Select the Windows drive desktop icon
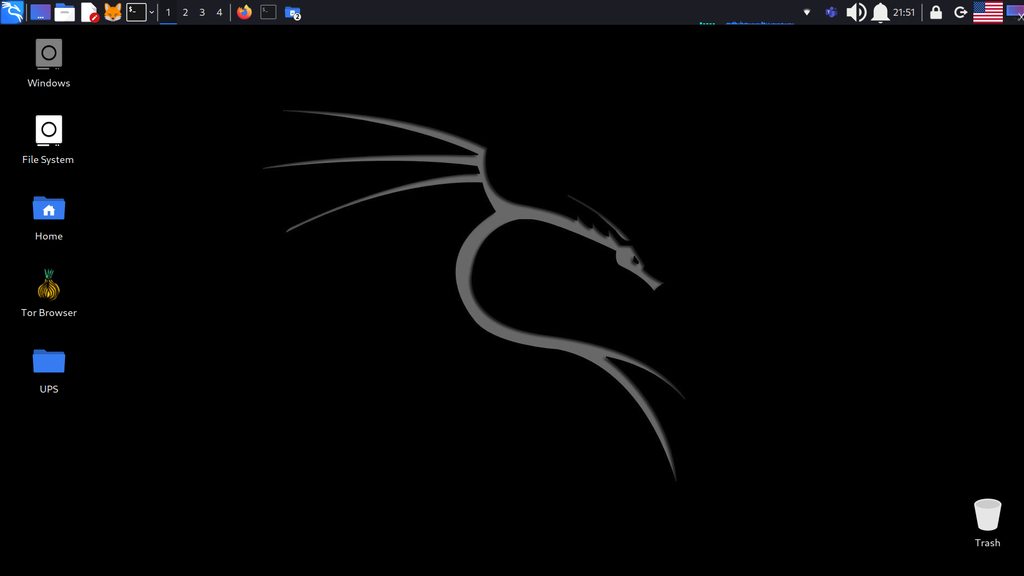1024x576 pixels. [48, 63]
